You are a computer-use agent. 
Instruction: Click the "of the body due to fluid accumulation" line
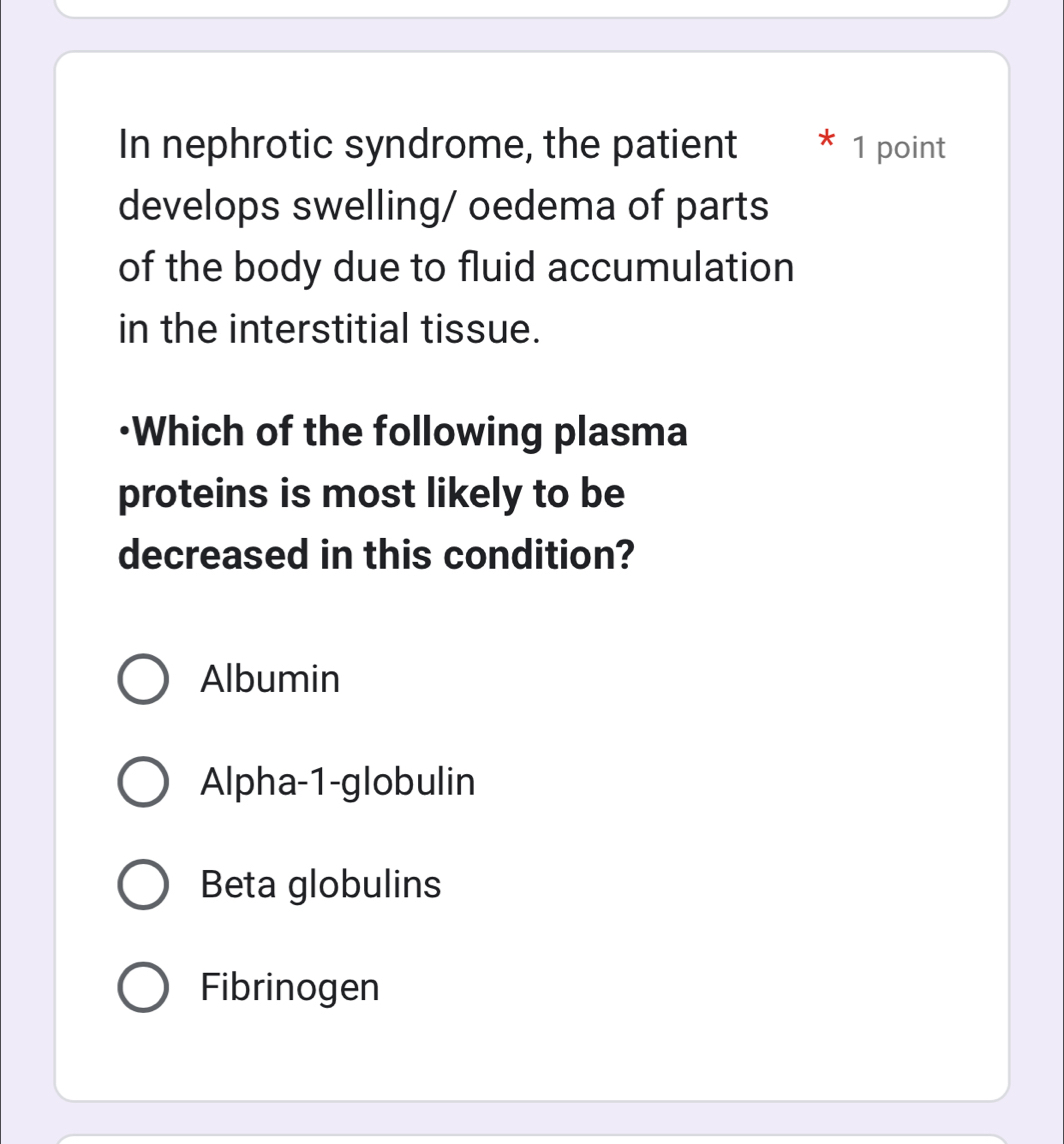[456, 268]
